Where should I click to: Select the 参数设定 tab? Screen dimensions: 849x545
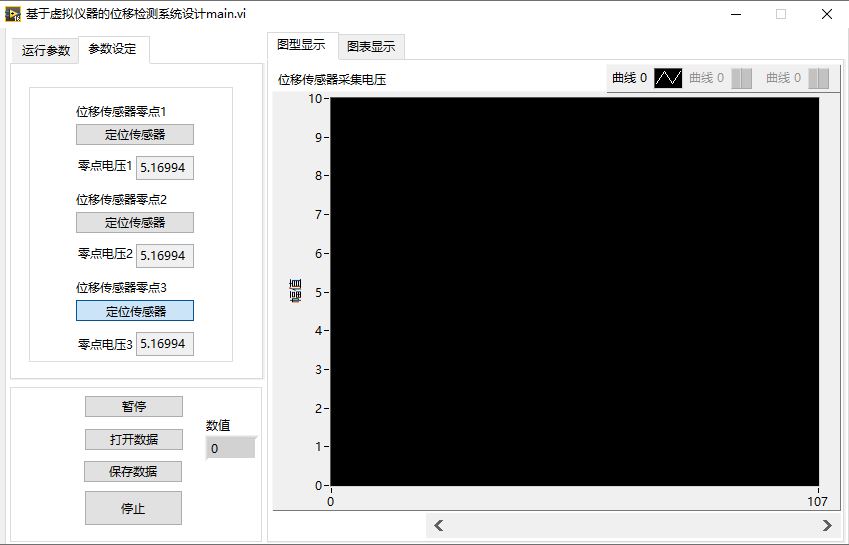pos(113,49)
